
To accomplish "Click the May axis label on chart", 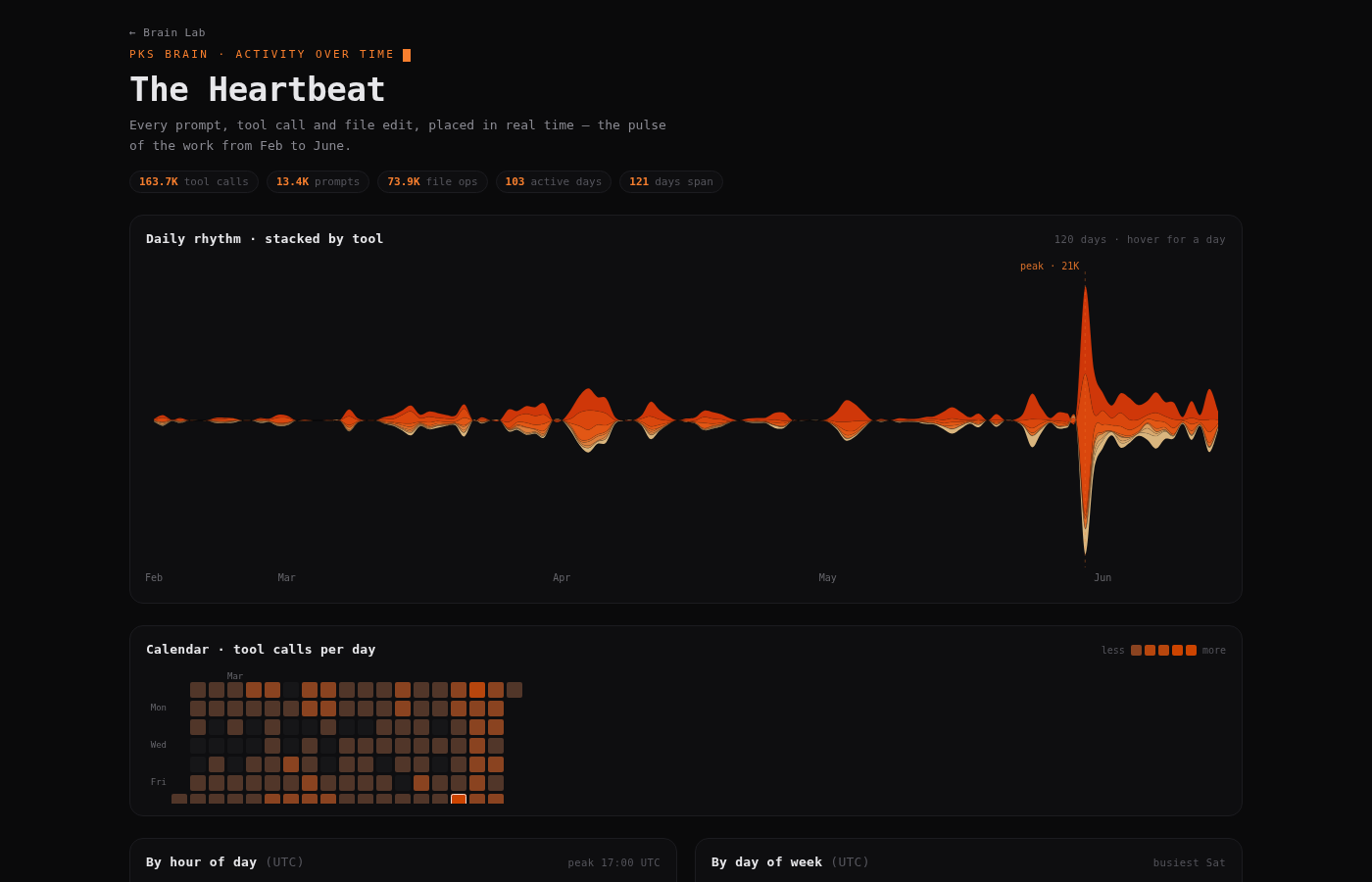I will click(x=827, y=577).
